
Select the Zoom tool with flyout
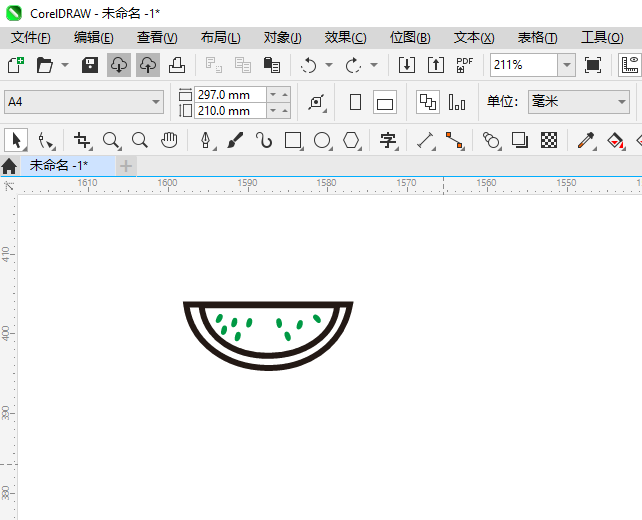click(111, 140)
